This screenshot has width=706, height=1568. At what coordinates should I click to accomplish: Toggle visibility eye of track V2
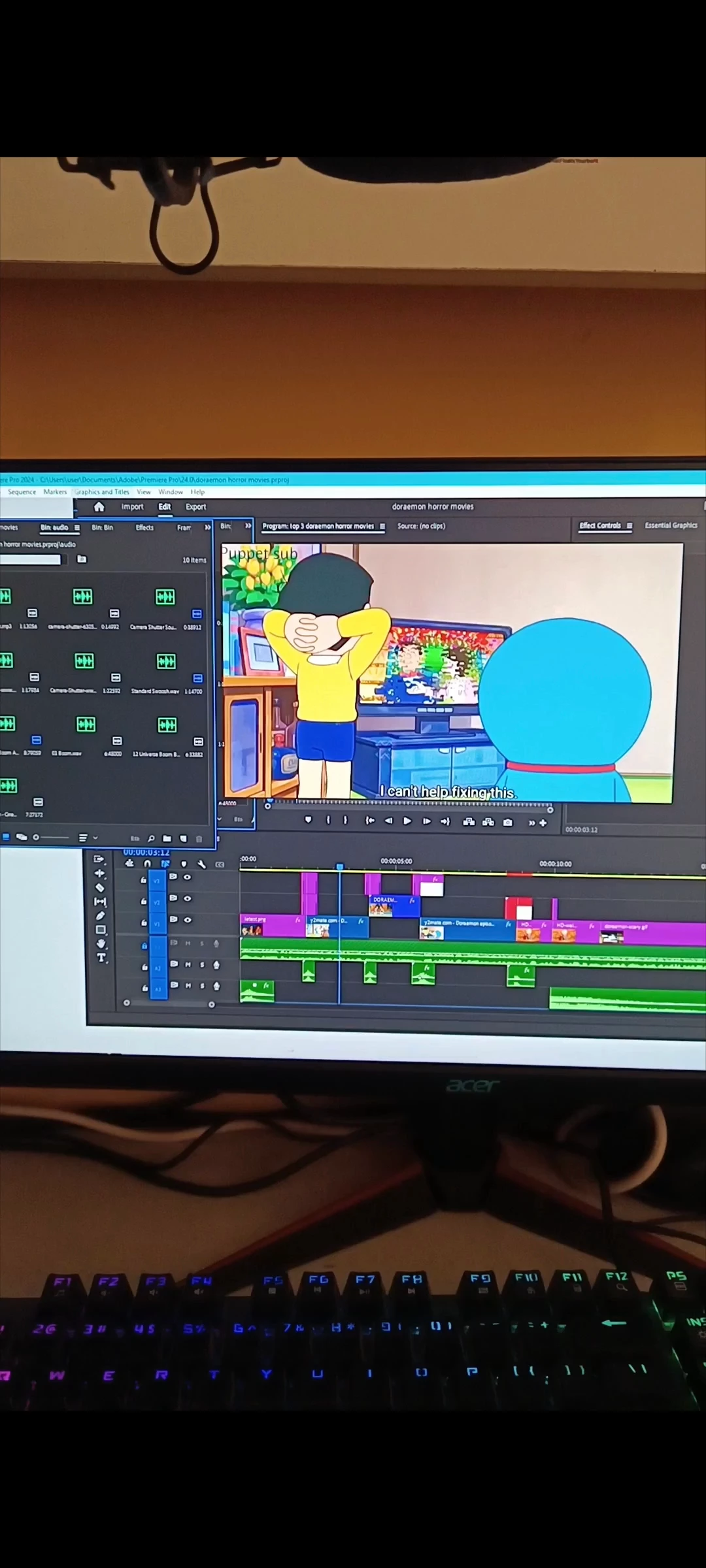tap(188, 899)
